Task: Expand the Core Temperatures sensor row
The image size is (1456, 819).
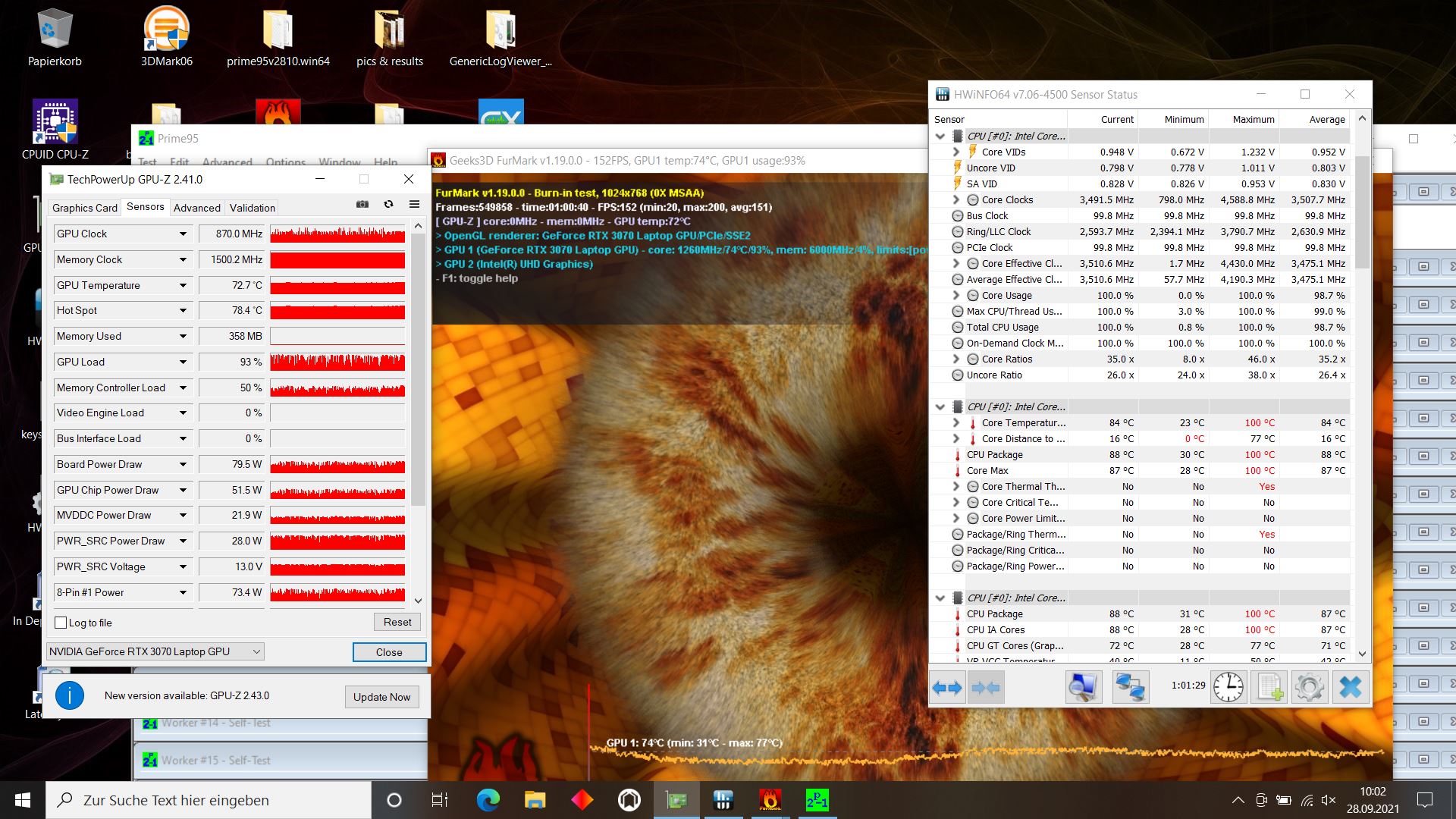Action: click(956, 422)
